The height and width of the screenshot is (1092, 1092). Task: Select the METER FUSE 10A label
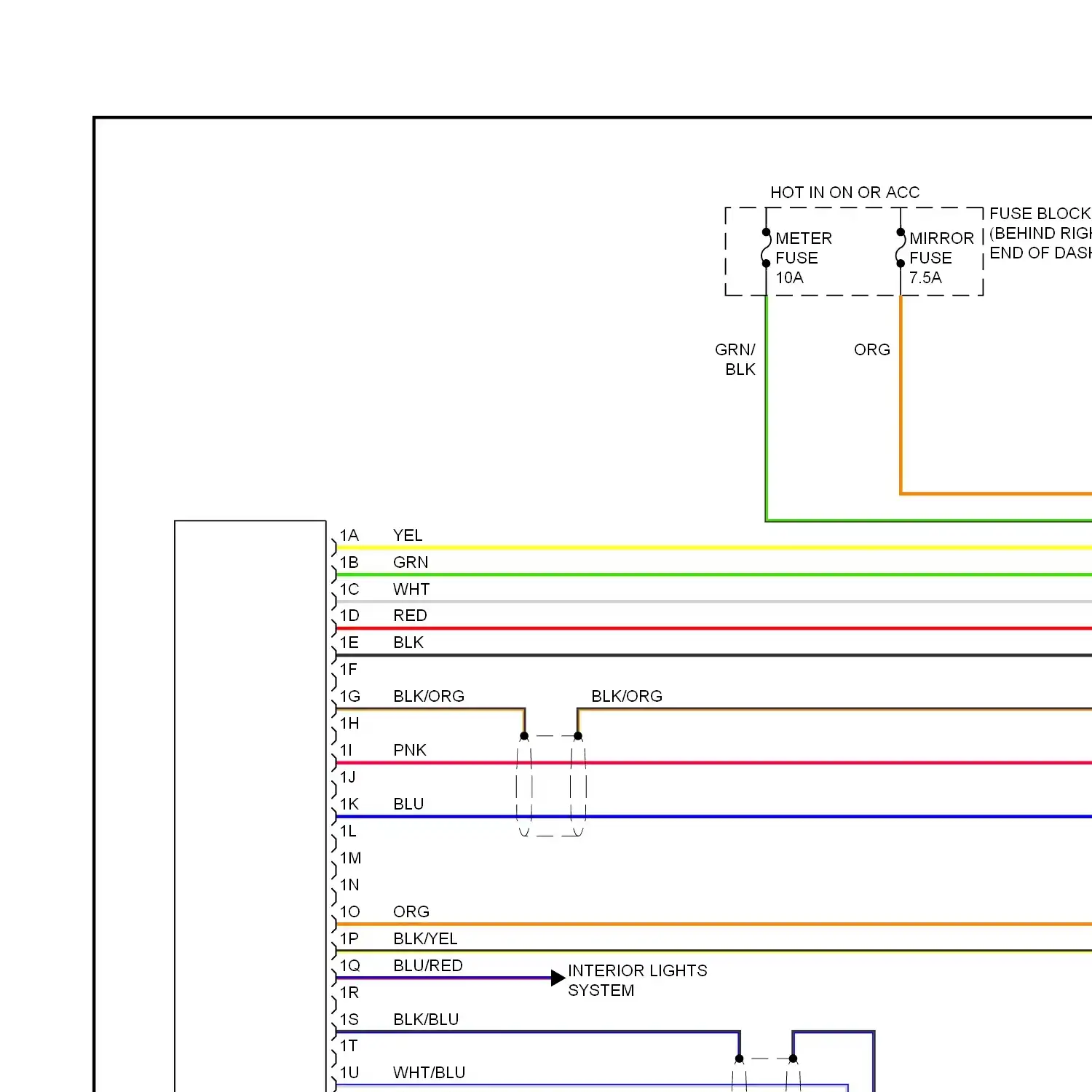pos(804,258)
